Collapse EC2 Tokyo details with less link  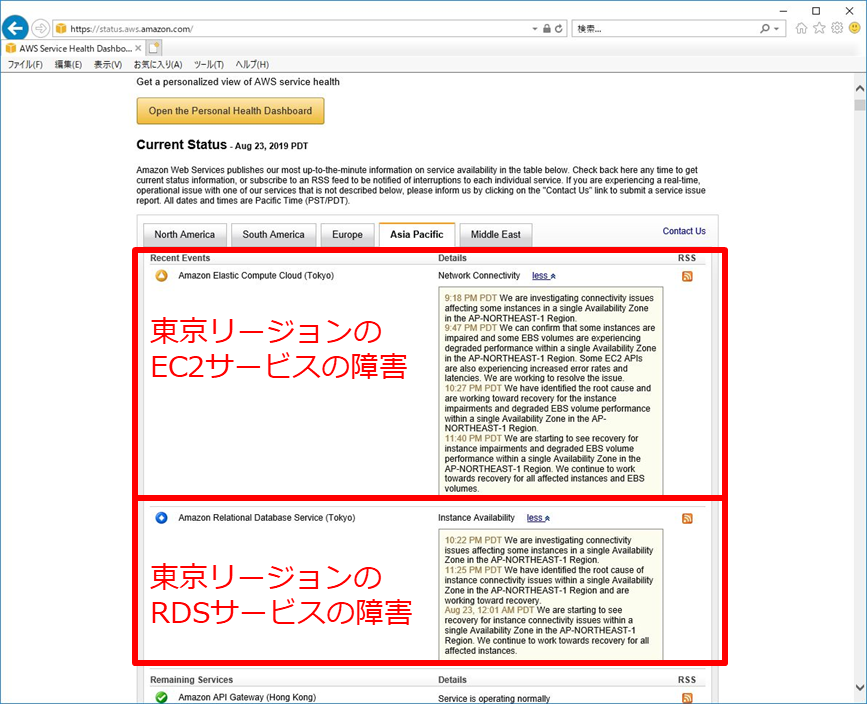pyautogui.click(x=544, y=275)
